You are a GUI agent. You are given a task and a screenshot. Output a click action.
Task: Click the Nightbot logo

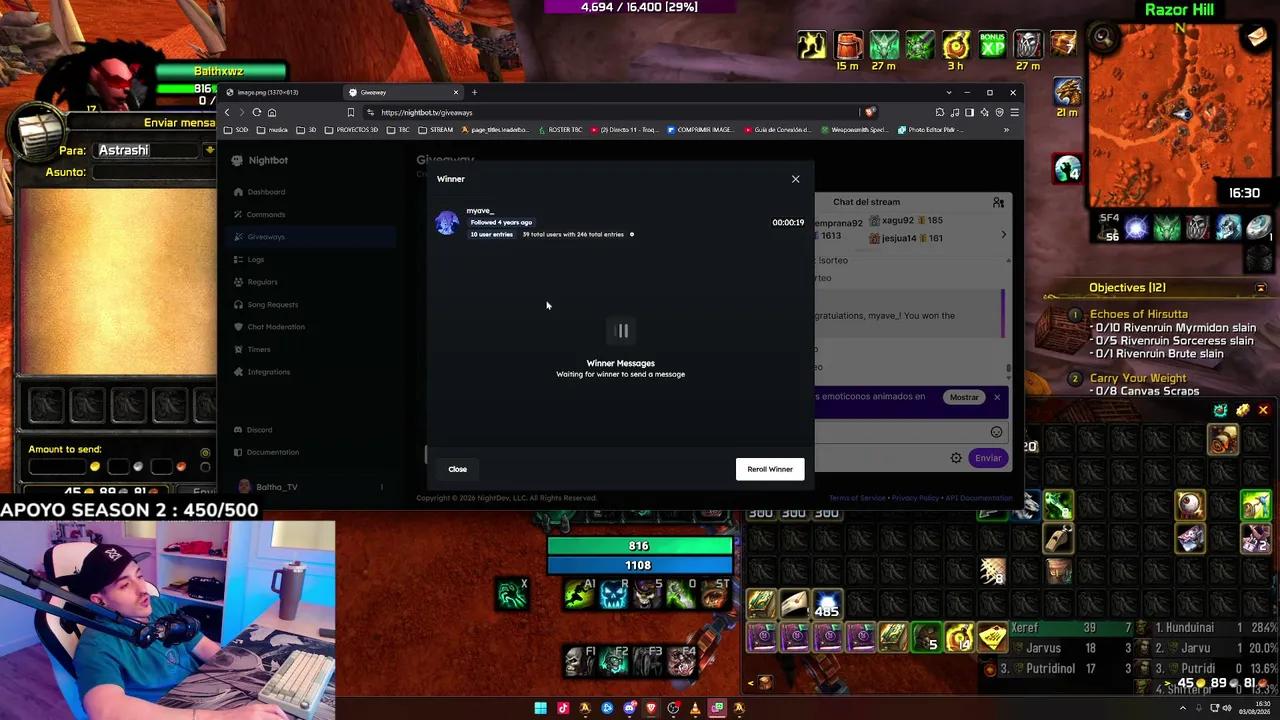260,160
